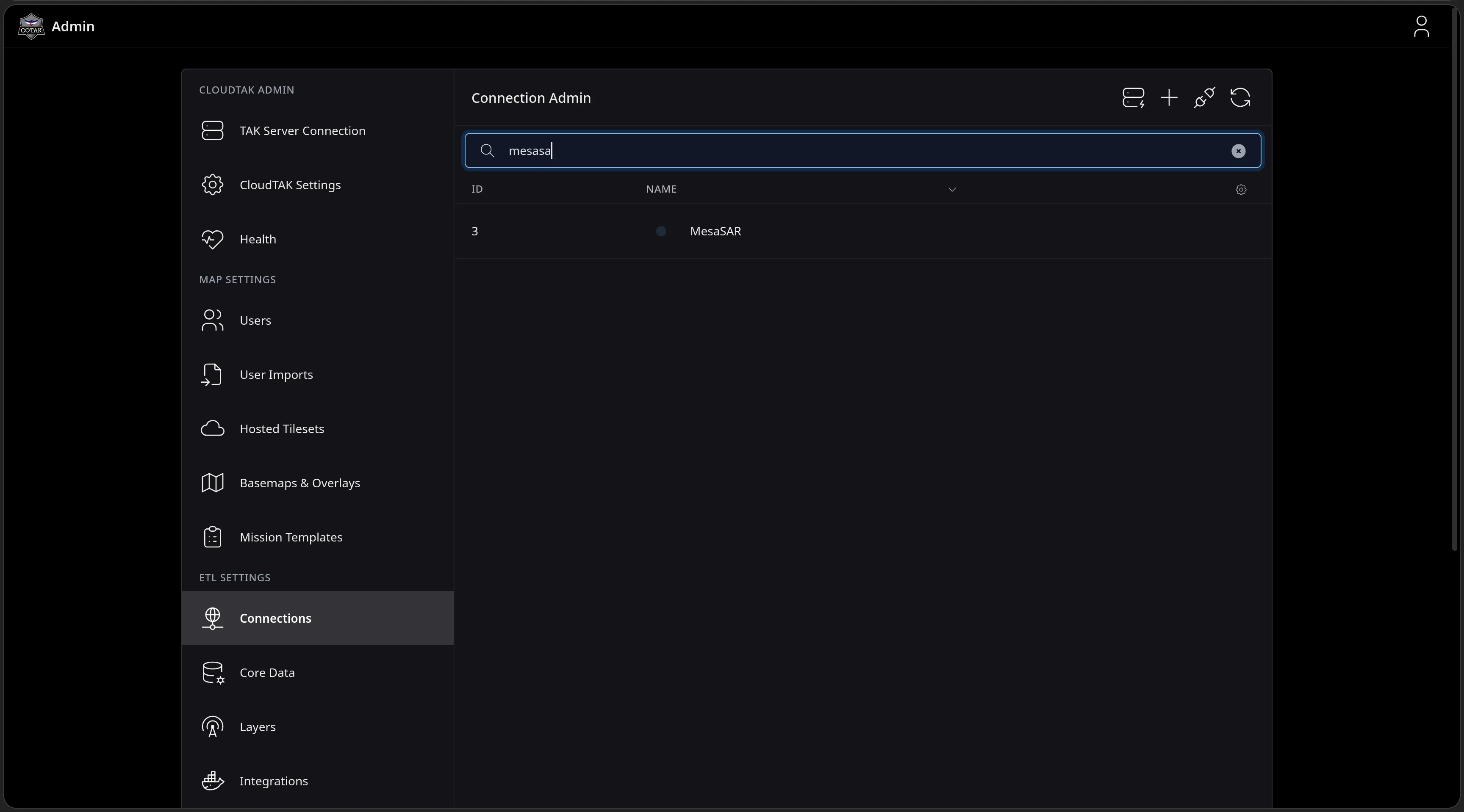Open Hosted Tilesets page

click(318, 429)
